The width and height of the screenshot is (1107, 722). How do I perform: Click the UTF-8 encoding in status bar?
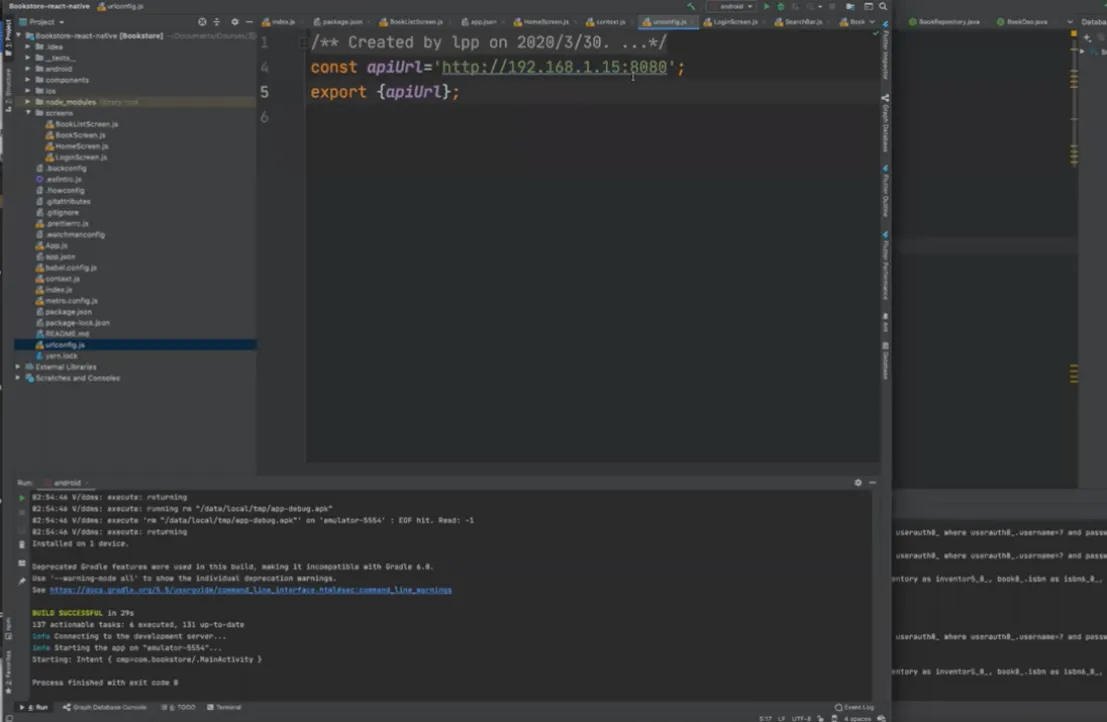(801, 718)
